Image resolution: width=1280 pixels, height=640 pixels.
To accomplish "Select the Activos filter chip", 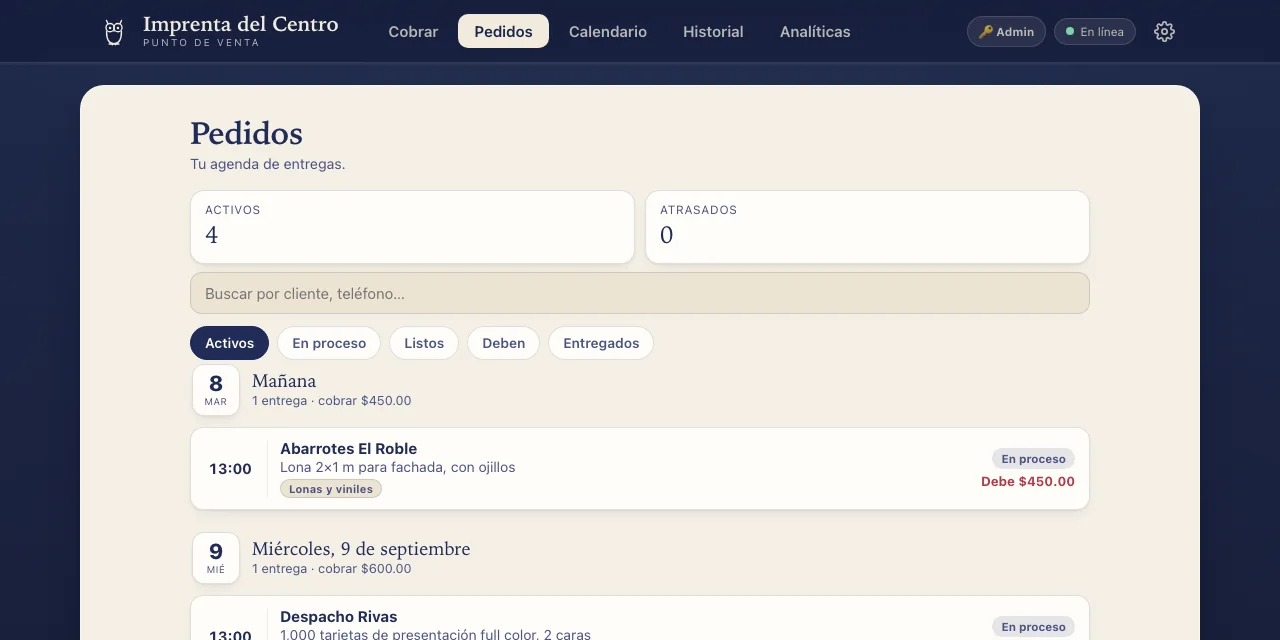I will click(229, 343).
